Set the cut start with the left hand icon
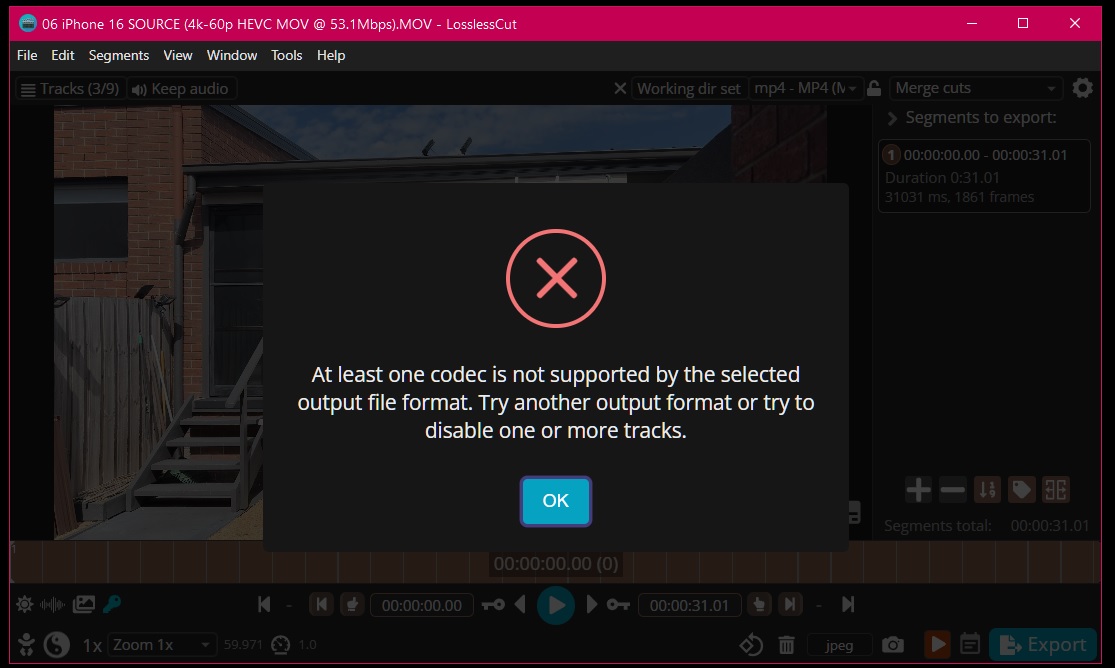The image size is (1115, 668). click(x=352, y=605)
